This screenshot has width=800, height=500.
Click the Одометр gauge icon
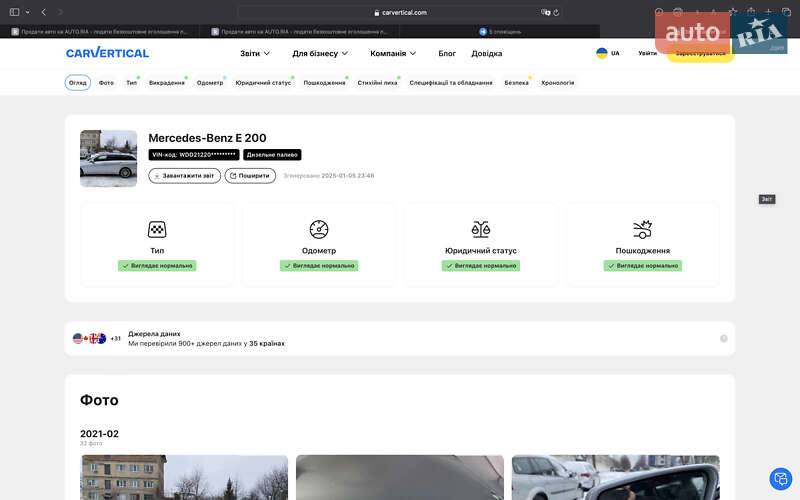[319, 229]
